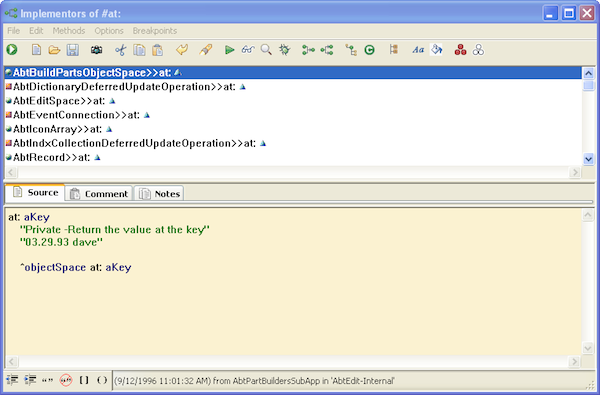Image resolution: width=600 pixels, height=395 pixels.
Task: Click left arrow of method list horizontal scrollbar
Action: point(11,172)
